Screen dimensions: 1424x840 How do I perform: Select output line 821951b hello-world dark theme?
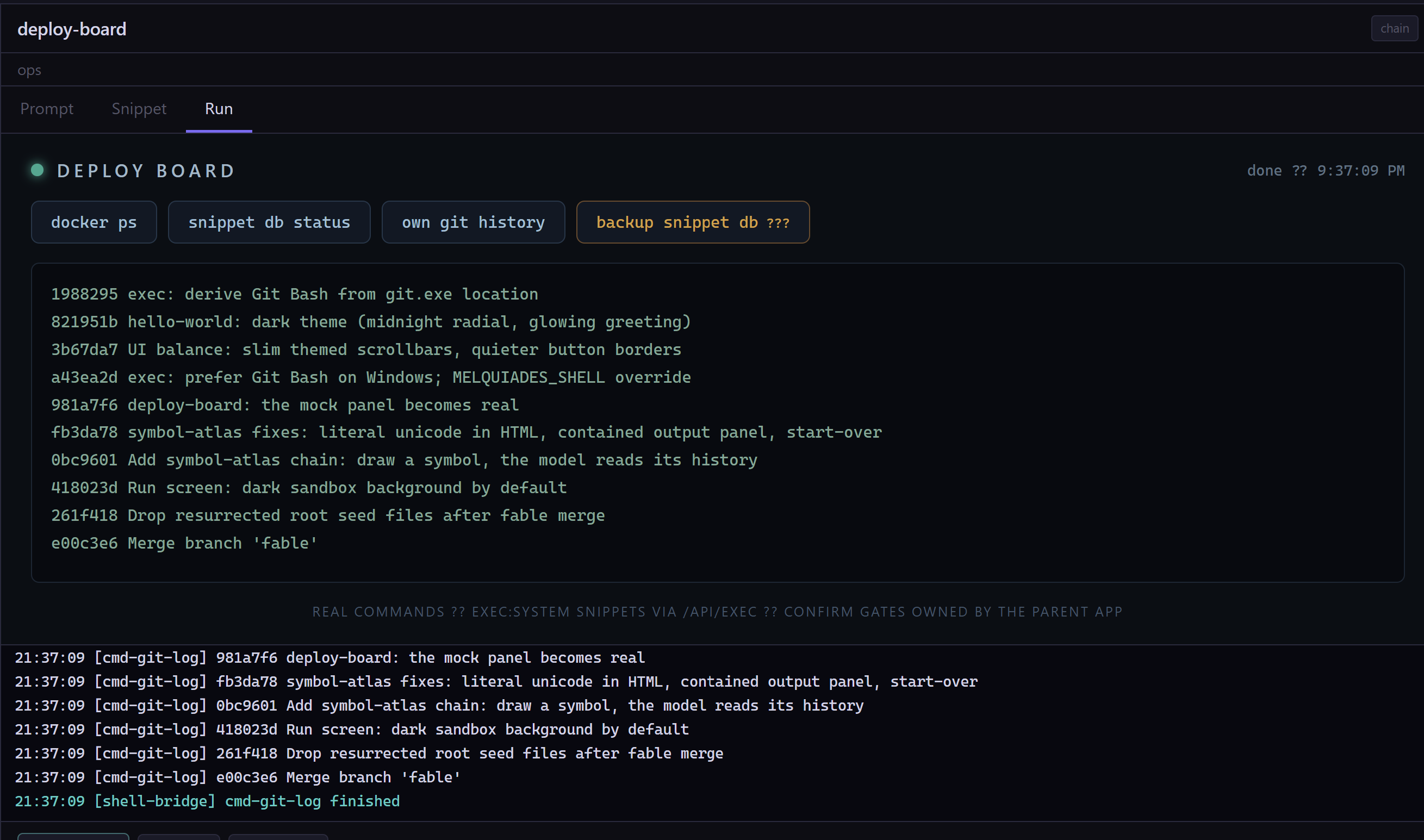point(371,322)
